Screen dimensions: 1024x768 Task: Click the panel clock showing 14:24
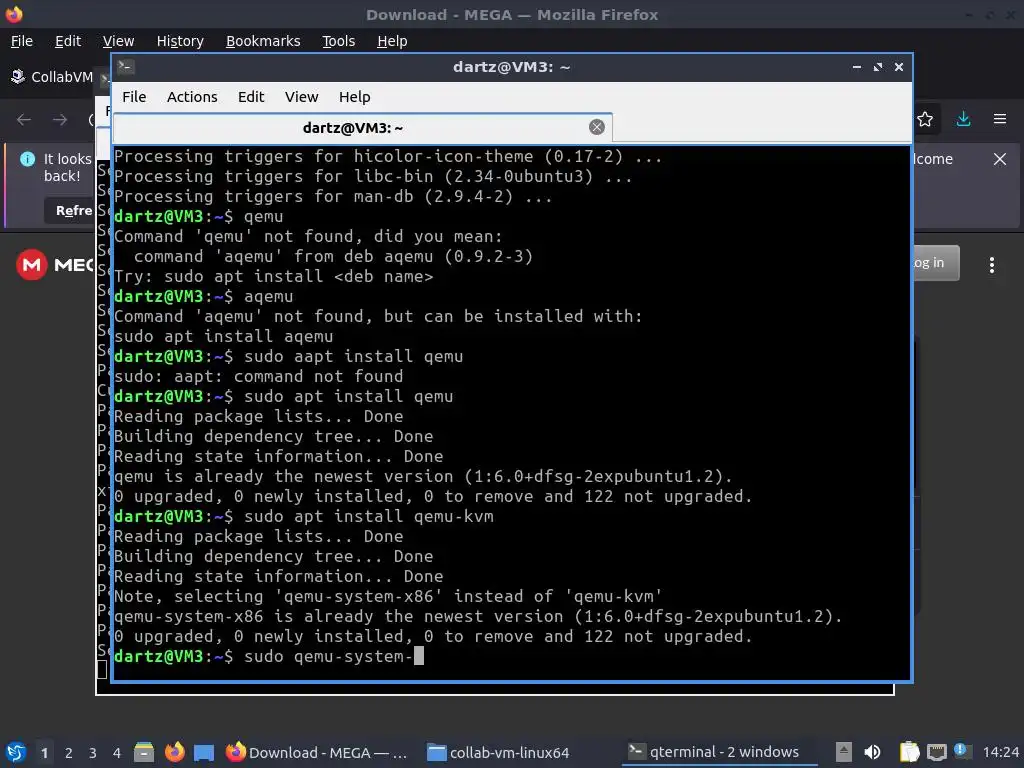1000,752
